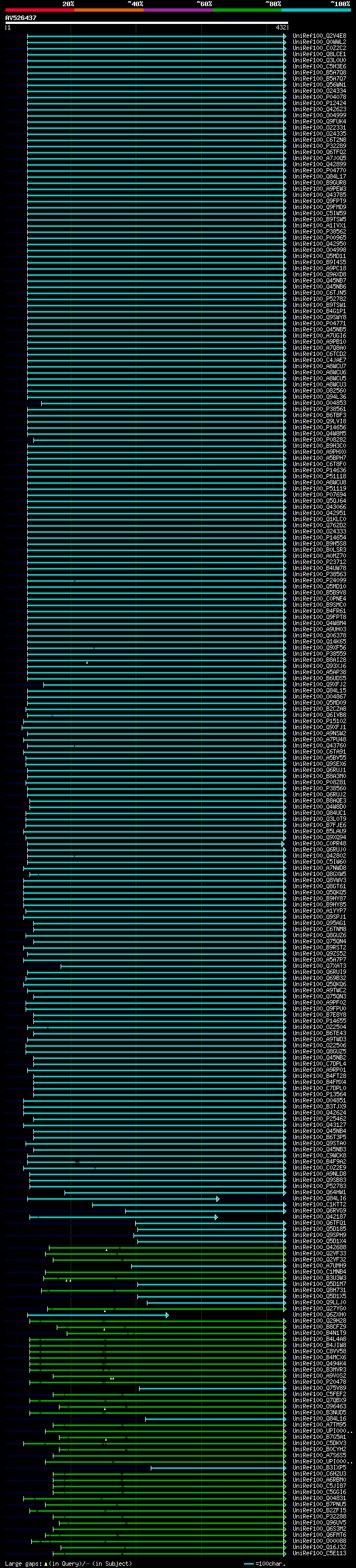Select hit label UniRef100_Q96UV5

tap(319, 1522)
